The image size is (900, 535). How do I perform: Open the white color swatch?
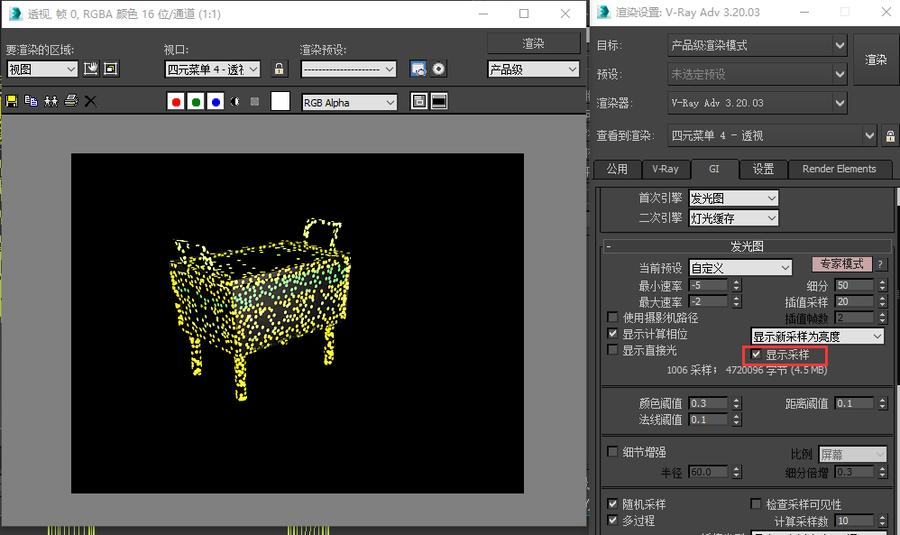tap(280, 101)
